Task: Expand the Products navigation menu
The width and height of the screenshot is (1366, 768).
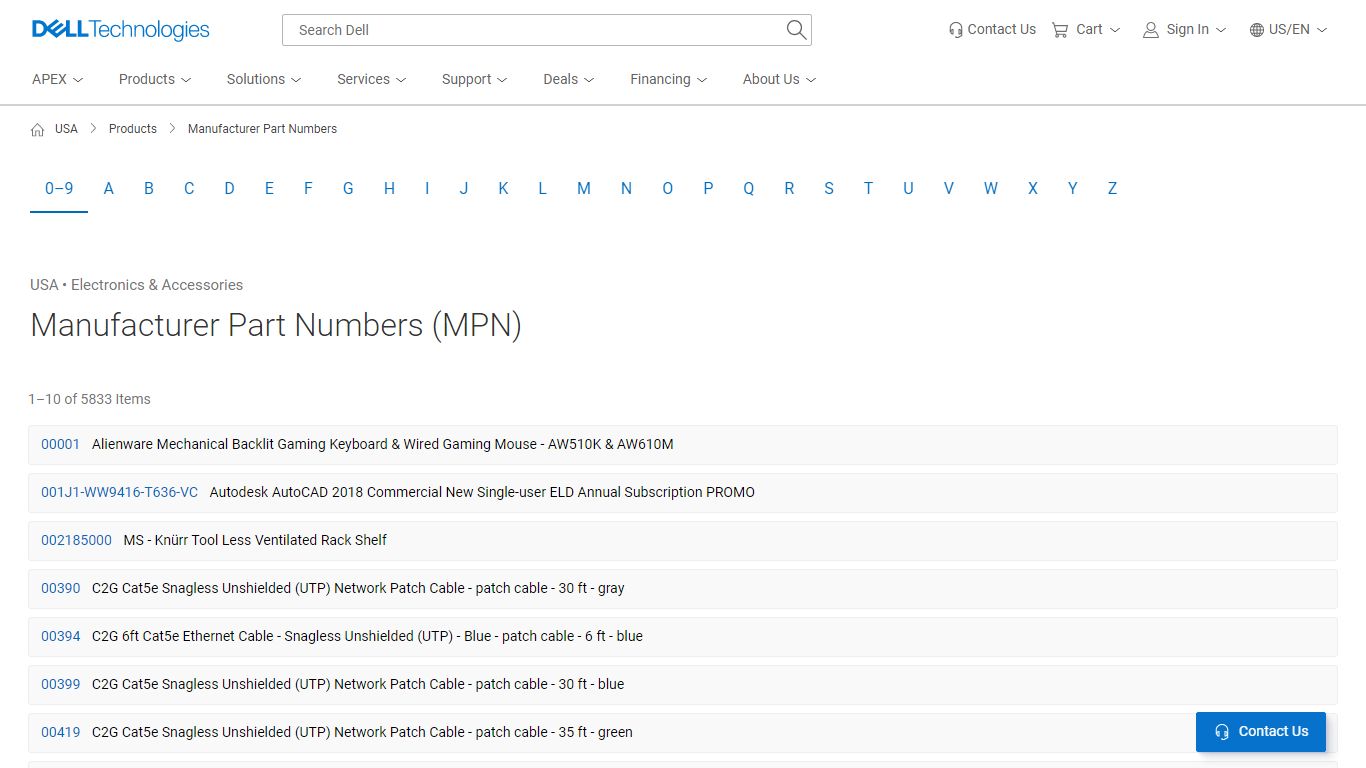Action: point(155,79)
